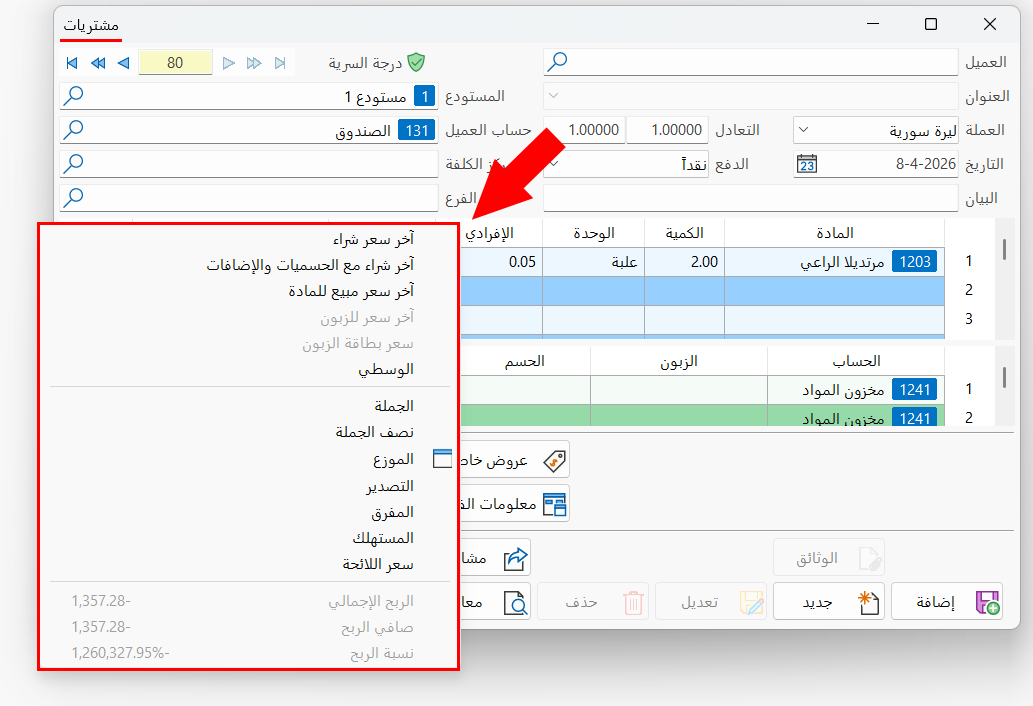Click item cell مرتديلا الراعي
This screenshot has width=1033, height=706.
pyautogui.click(x=834, y=262)
